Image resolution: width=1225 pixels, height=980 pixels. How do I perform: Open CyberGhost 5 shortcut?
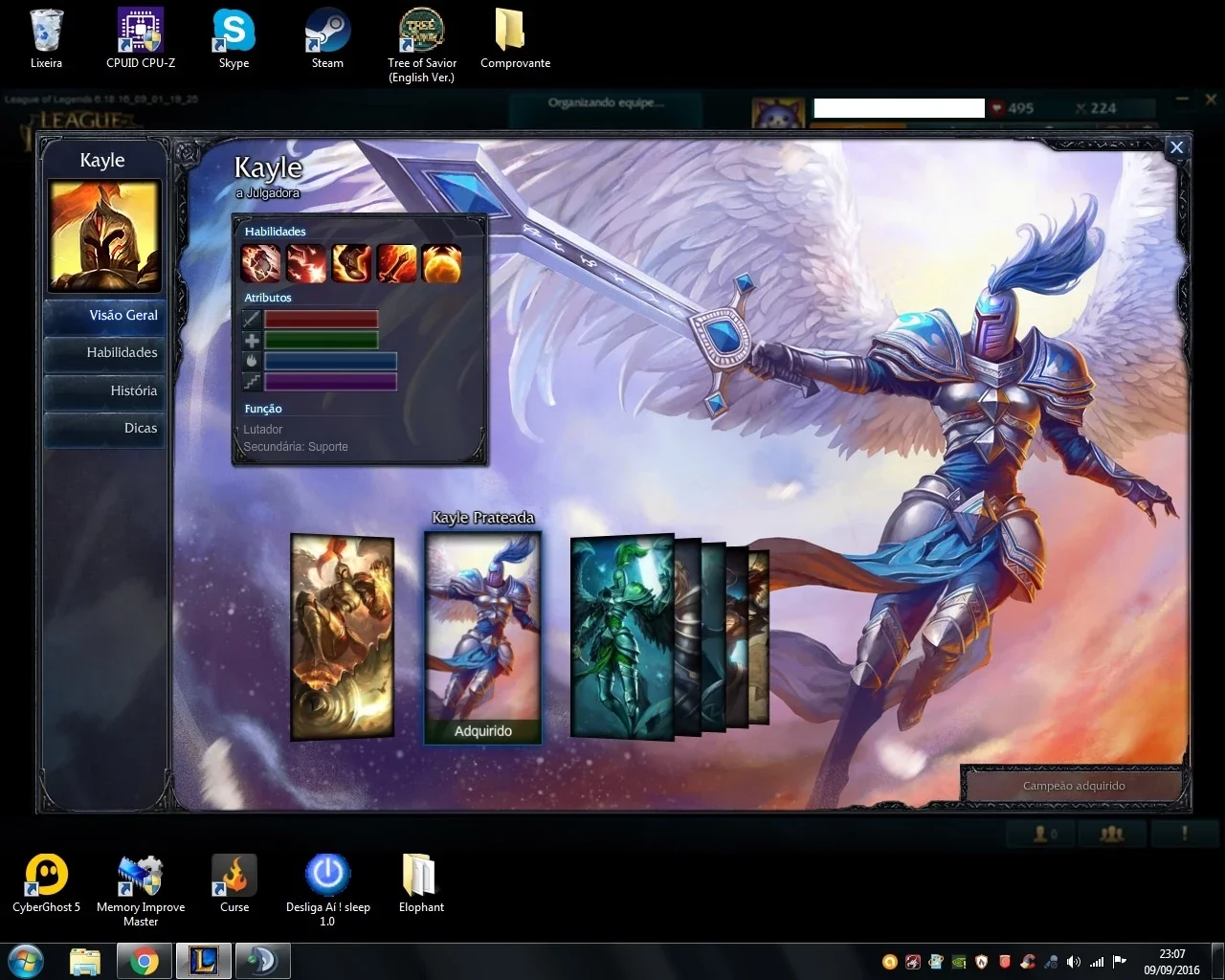[x=46, y=883]
